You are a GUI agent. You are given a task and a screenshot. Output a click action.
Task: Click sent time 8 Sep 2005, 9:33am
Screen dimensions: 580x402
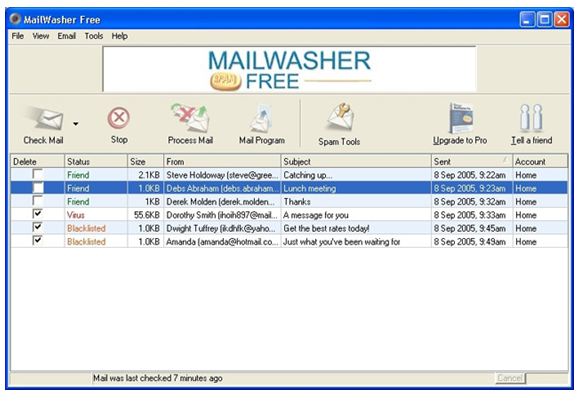tap(470, 215)
